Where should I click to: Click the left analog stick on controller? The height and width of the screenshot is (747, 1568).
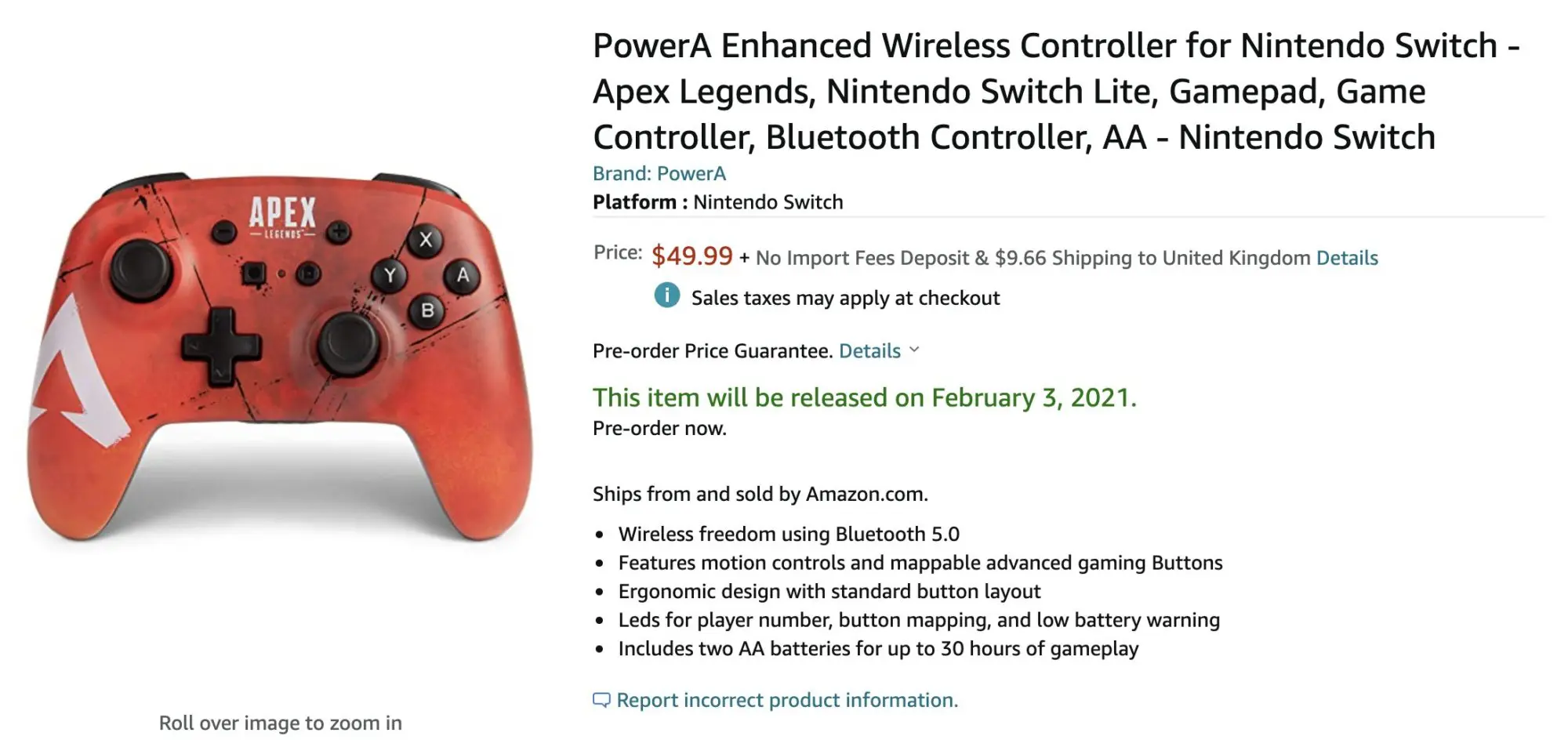(141, 267)
